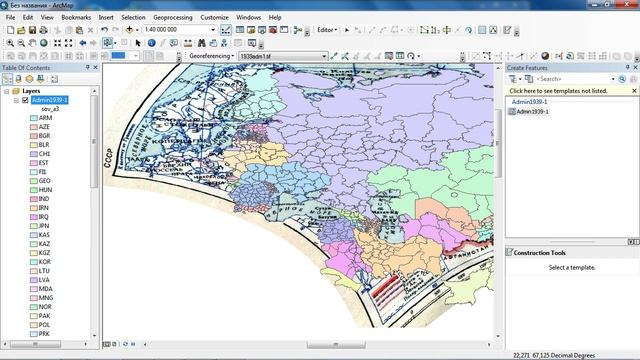640x360 pixels.
Task: Click the templates not listed message
Action: [558, 91]
